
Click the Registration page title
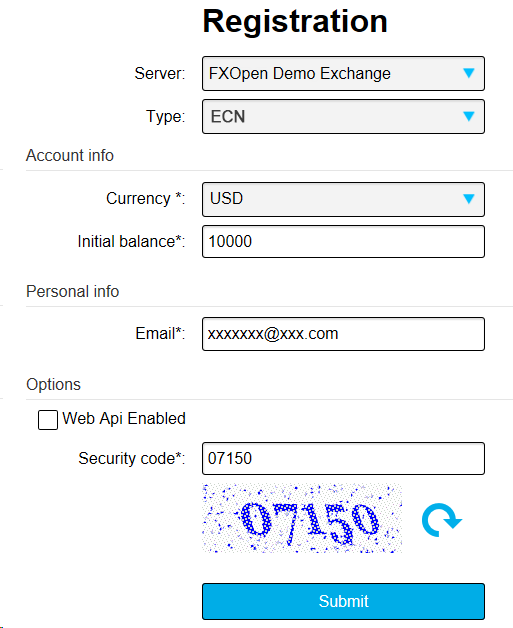click(x=295, y=21)
